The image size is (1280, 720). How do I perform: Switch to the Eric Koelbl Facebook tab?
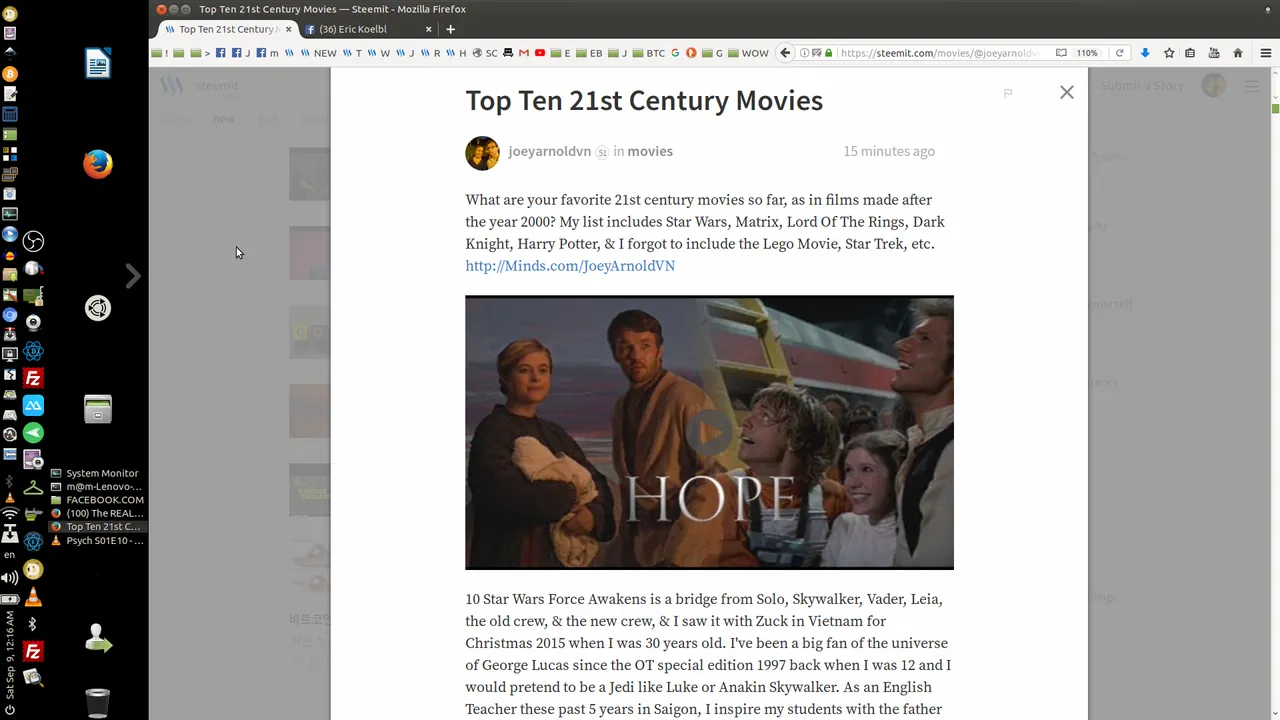[365, 29]
